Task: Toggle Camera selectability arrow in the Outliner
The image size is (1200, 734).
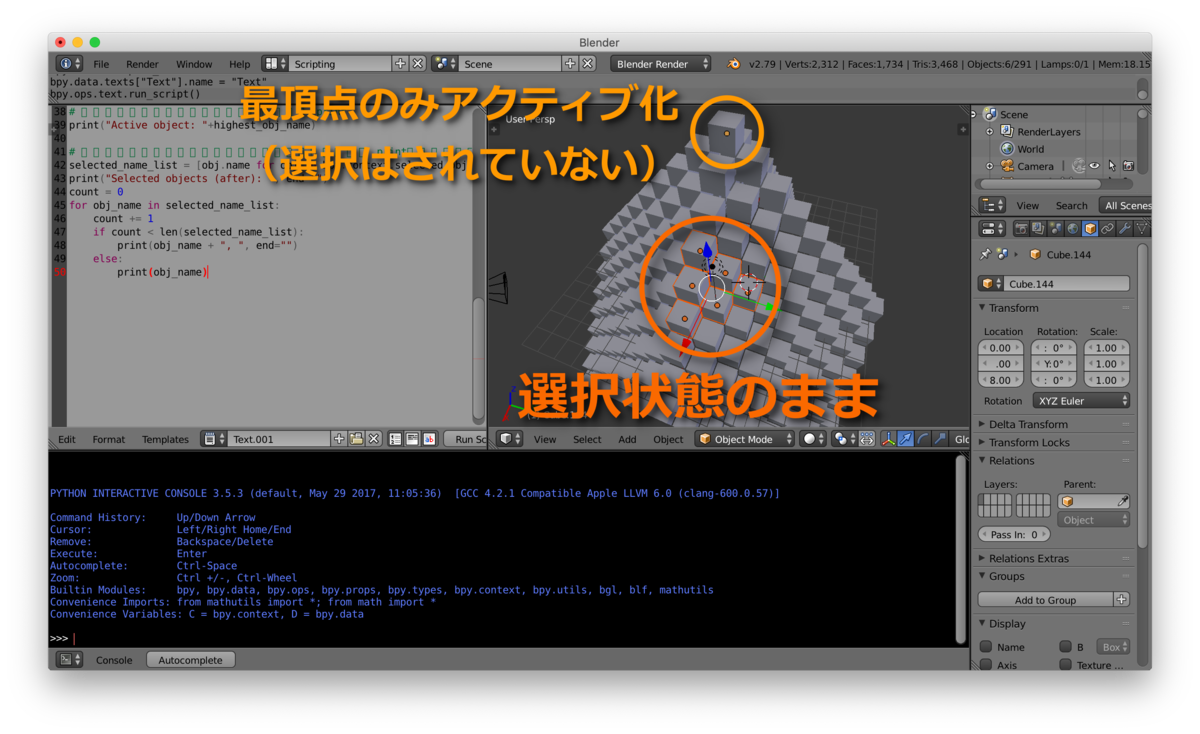Action: [x=1112, y=166]
